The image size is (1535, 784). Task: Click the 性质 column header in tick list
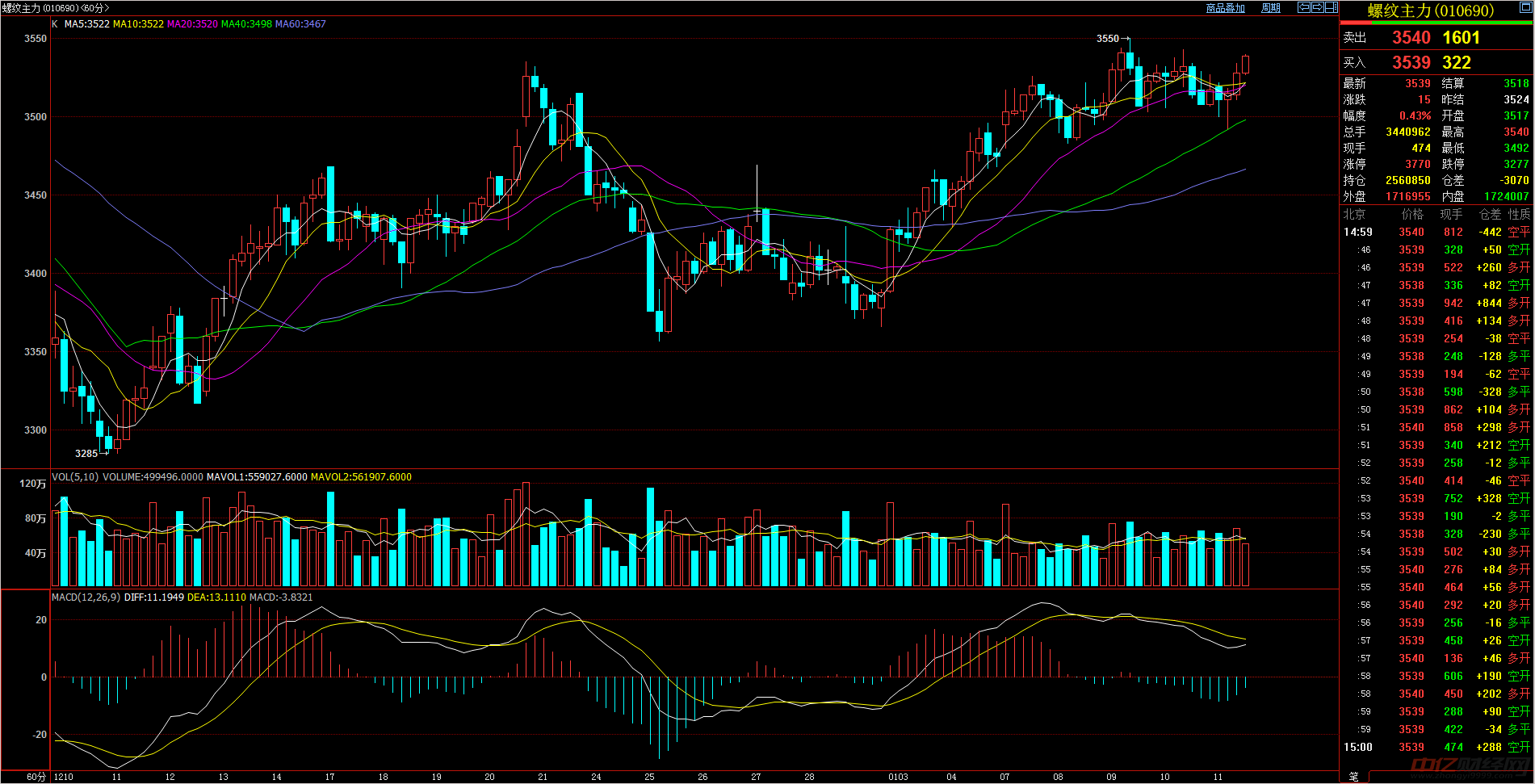tap(1519, 215)
